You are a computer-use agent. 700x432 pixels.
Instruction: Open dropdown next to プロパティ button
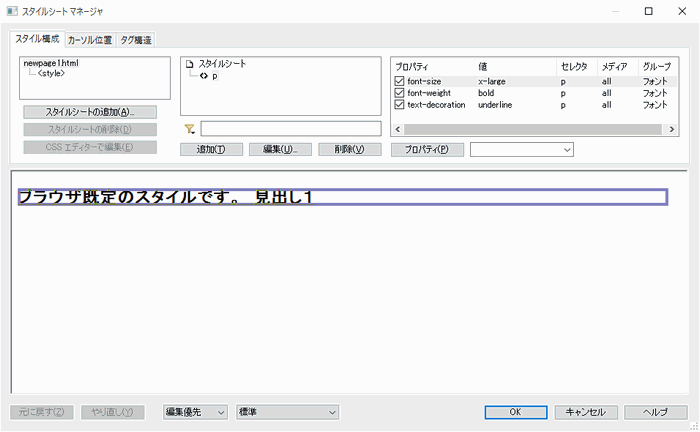521,150
